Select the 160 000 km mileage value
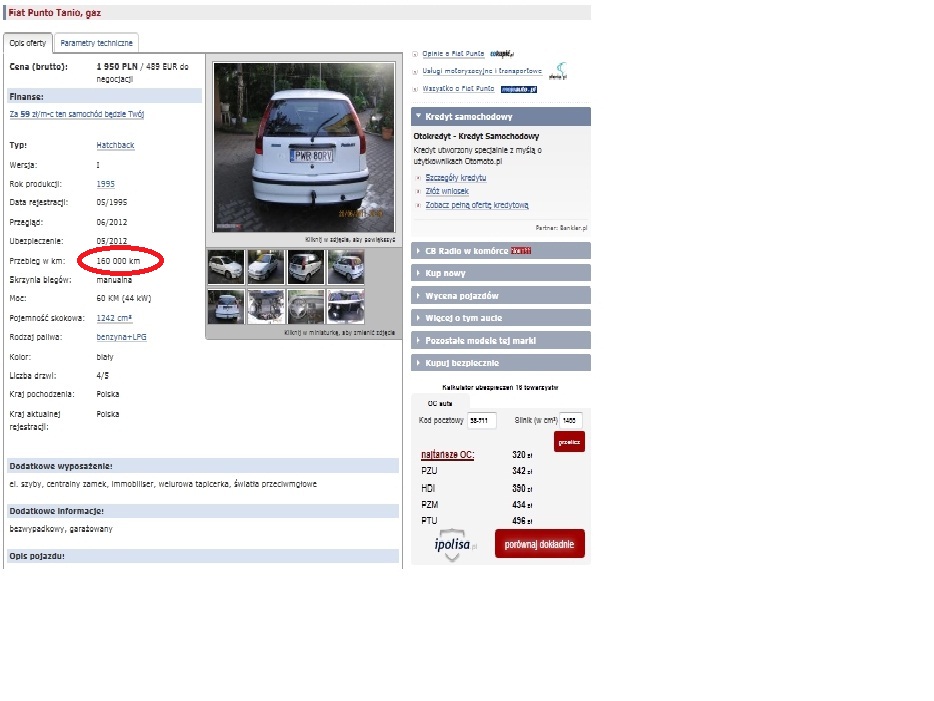Screen dimensions: 934x701 [119, 261]
